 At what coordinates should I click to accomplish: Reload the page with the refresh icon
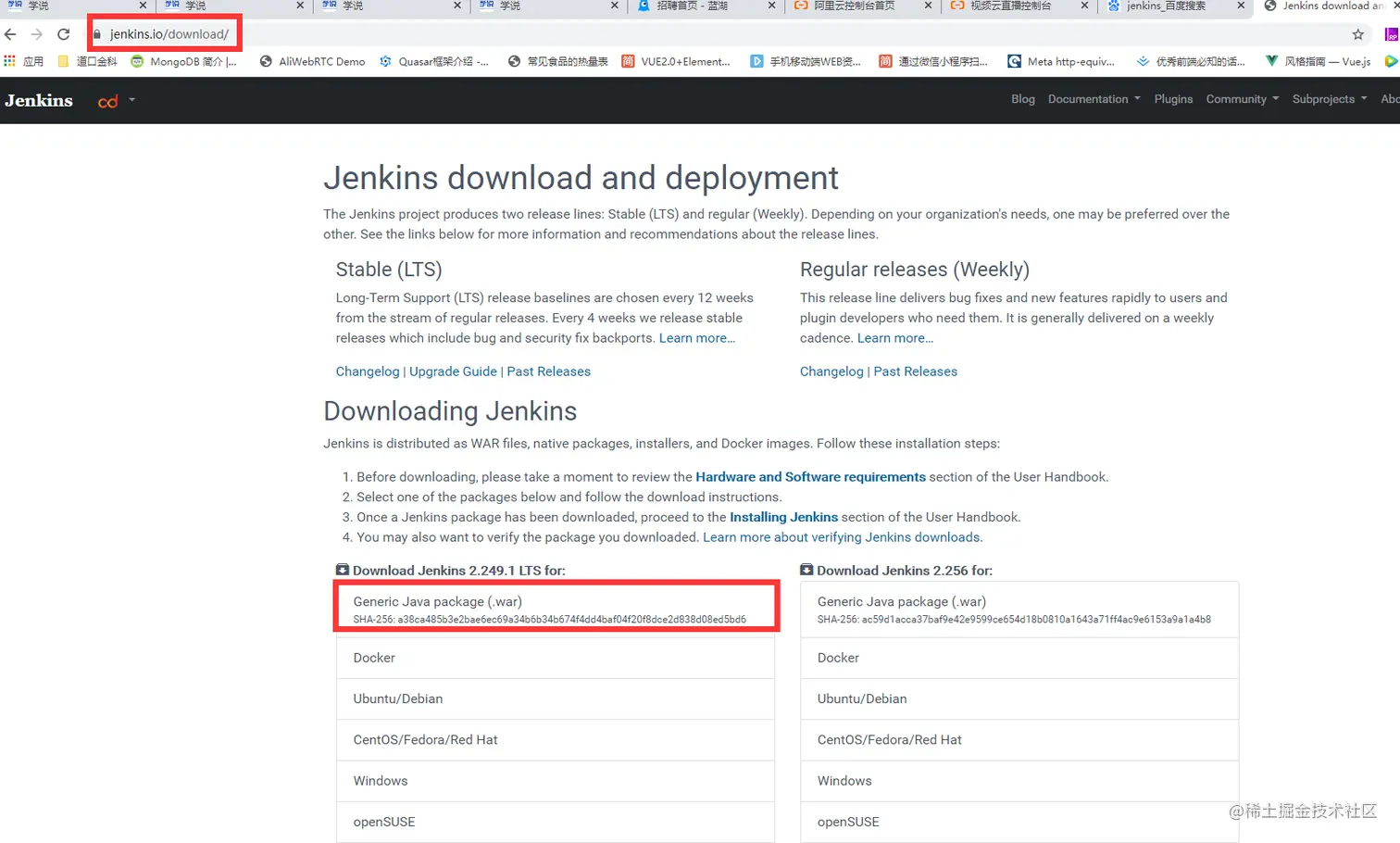point(63,34)
